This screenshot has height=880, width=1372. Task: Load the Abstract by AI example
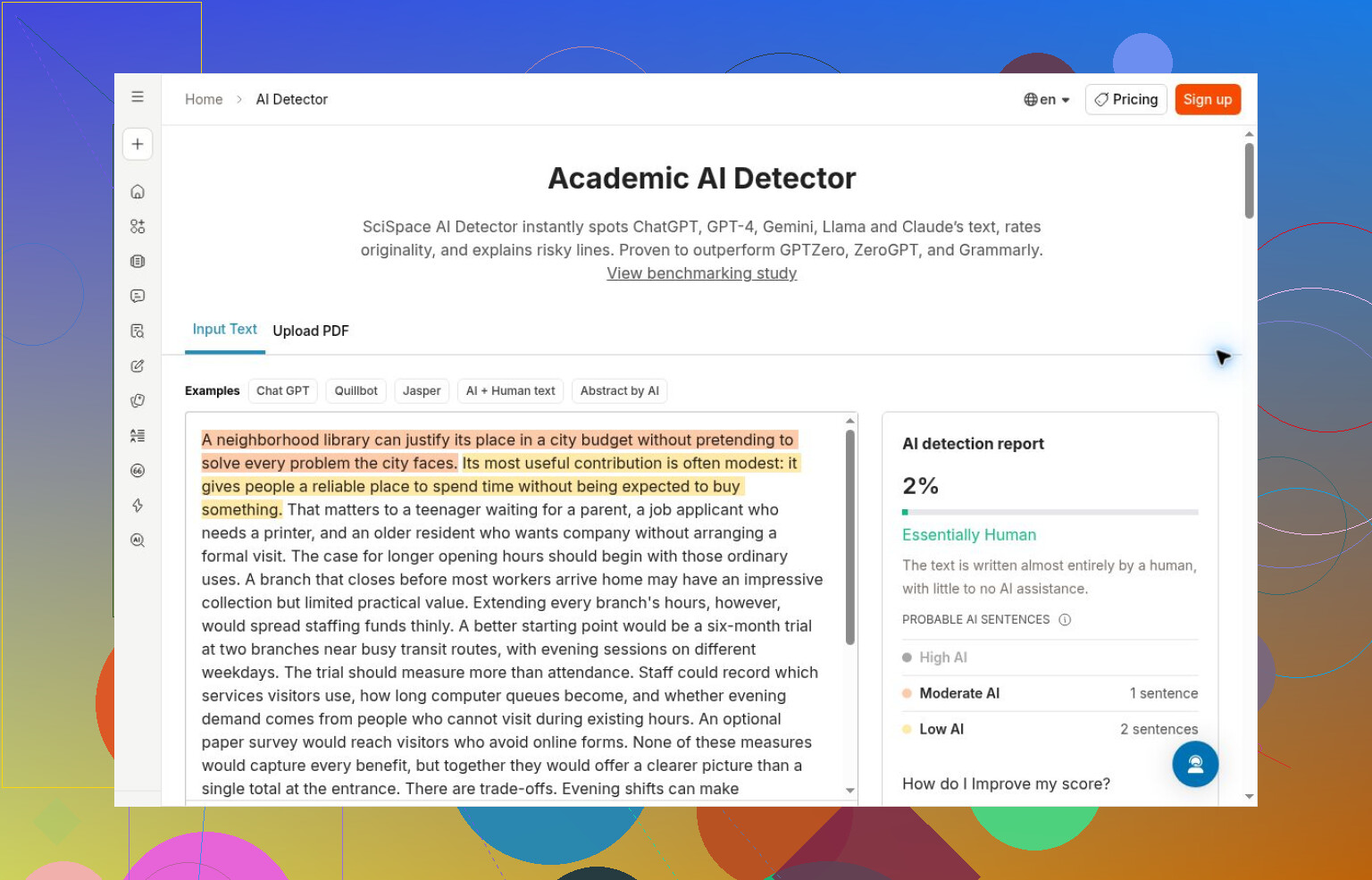pyautogui.click(x=619, y=390)
